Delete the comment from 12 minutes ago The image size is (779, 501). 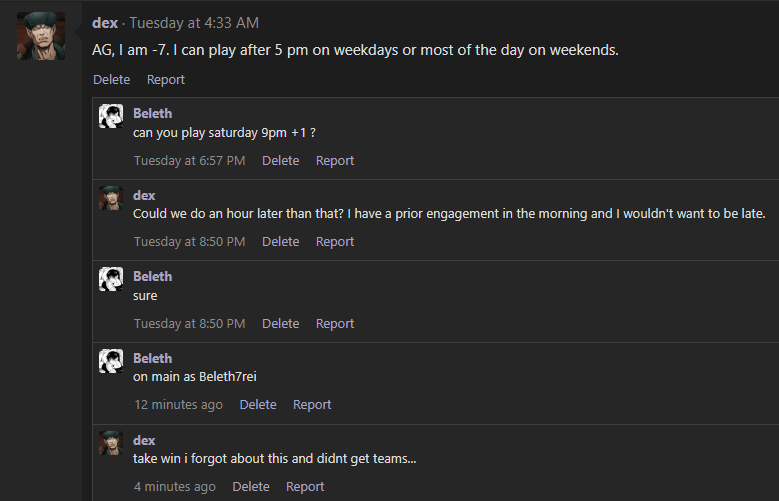(x=258, y=405)
